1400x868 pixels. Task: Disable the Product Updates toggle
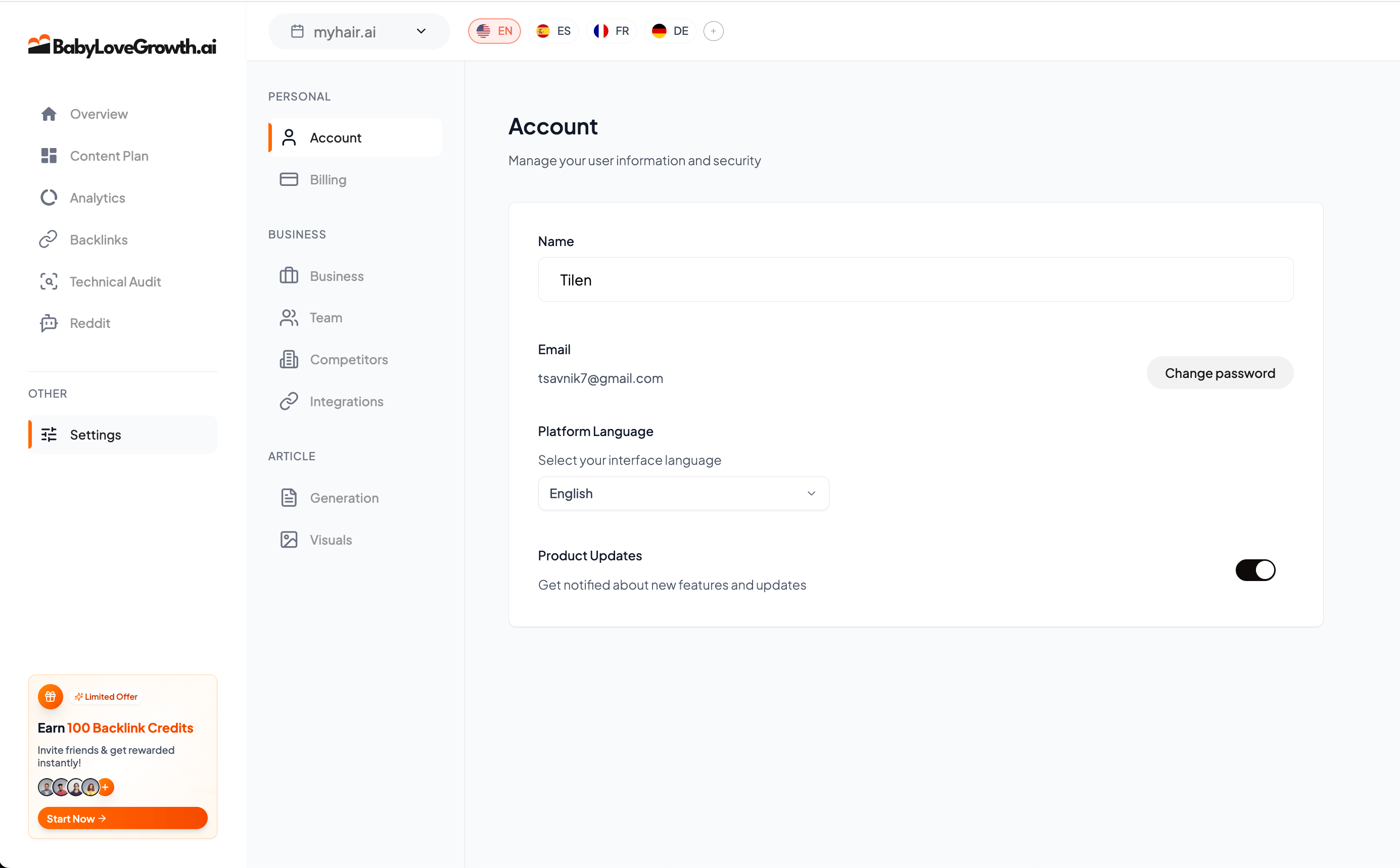coord(1255,570)
